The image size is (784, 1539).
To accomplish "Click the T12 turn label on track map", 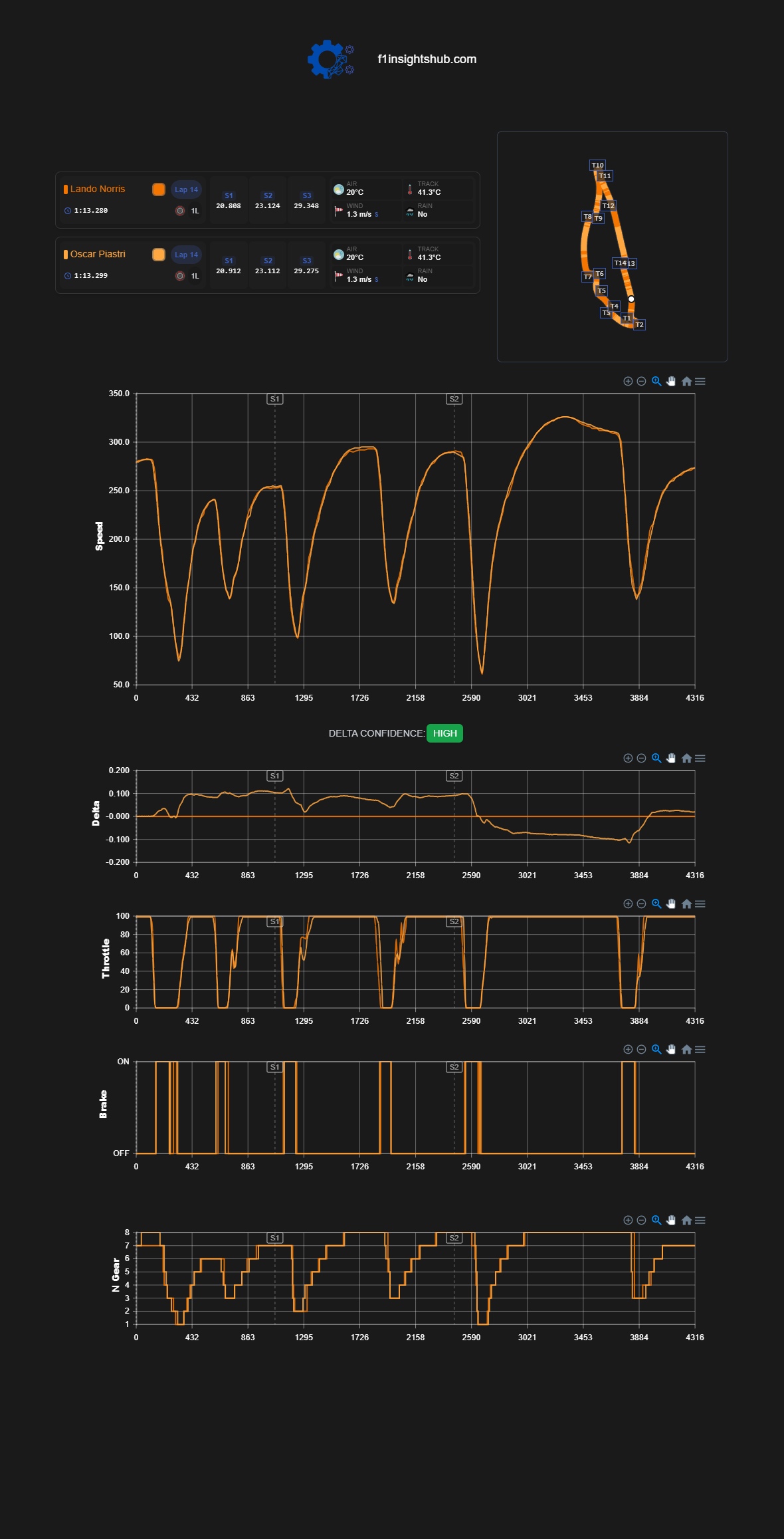I will (x=609, y=205).
